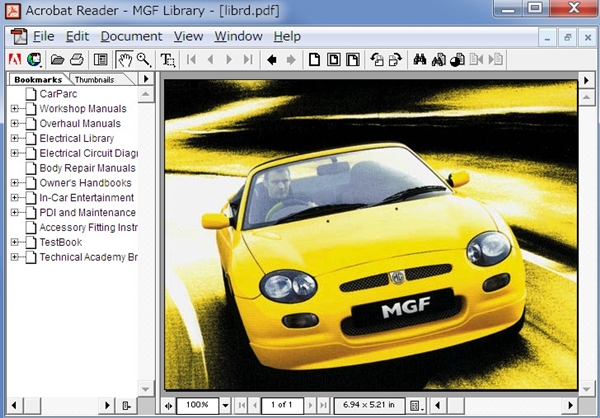
Task: Open the Edit menu
Action: click(x=77, y=36)
